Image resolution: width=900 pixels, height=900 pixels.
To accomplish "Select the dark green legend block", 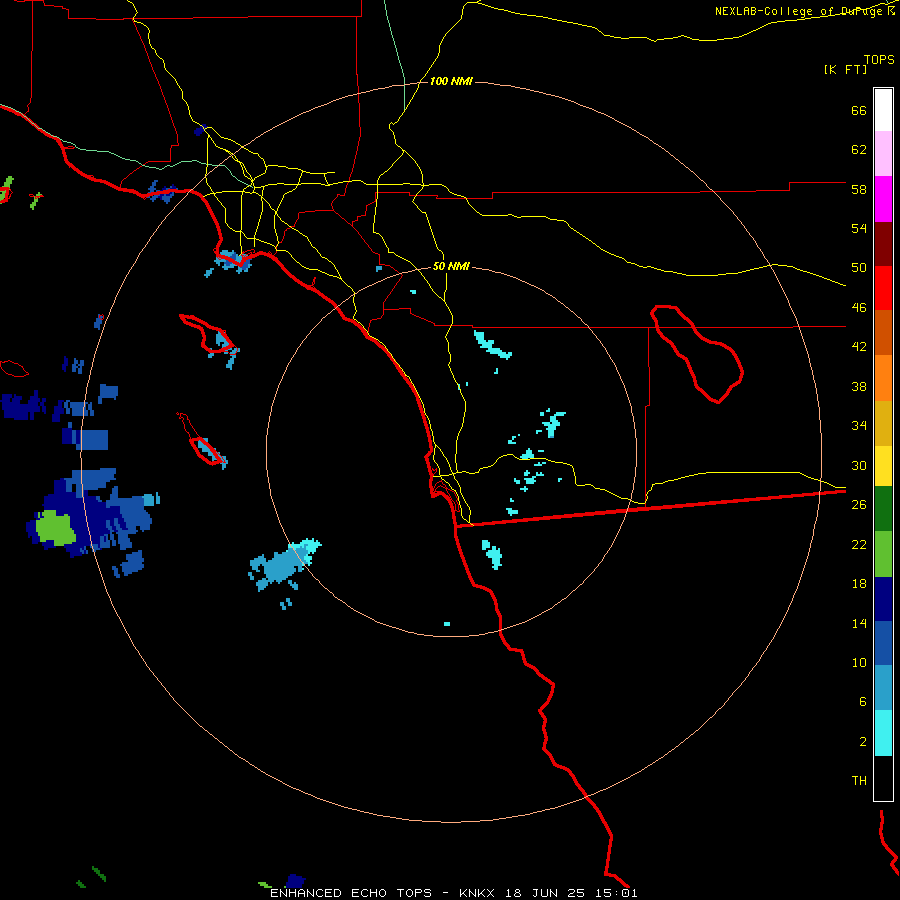I will [883, 509].
